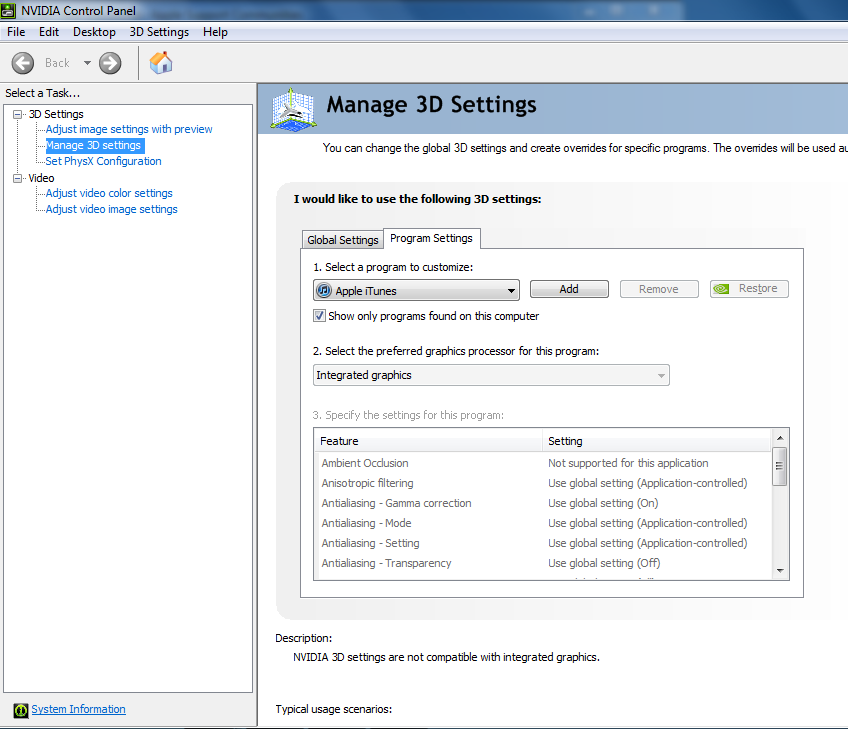This screenshot has height=729, width=848.
Task: Uncheck Show only programs found on this computer
Action: [319, 316]
